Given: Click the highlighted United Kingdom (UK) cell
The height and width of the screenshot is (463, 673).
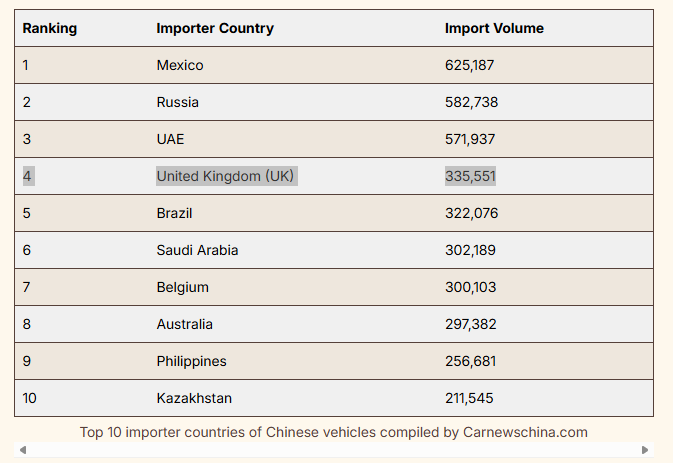Looking at the screenshot, I should point(226,176).
